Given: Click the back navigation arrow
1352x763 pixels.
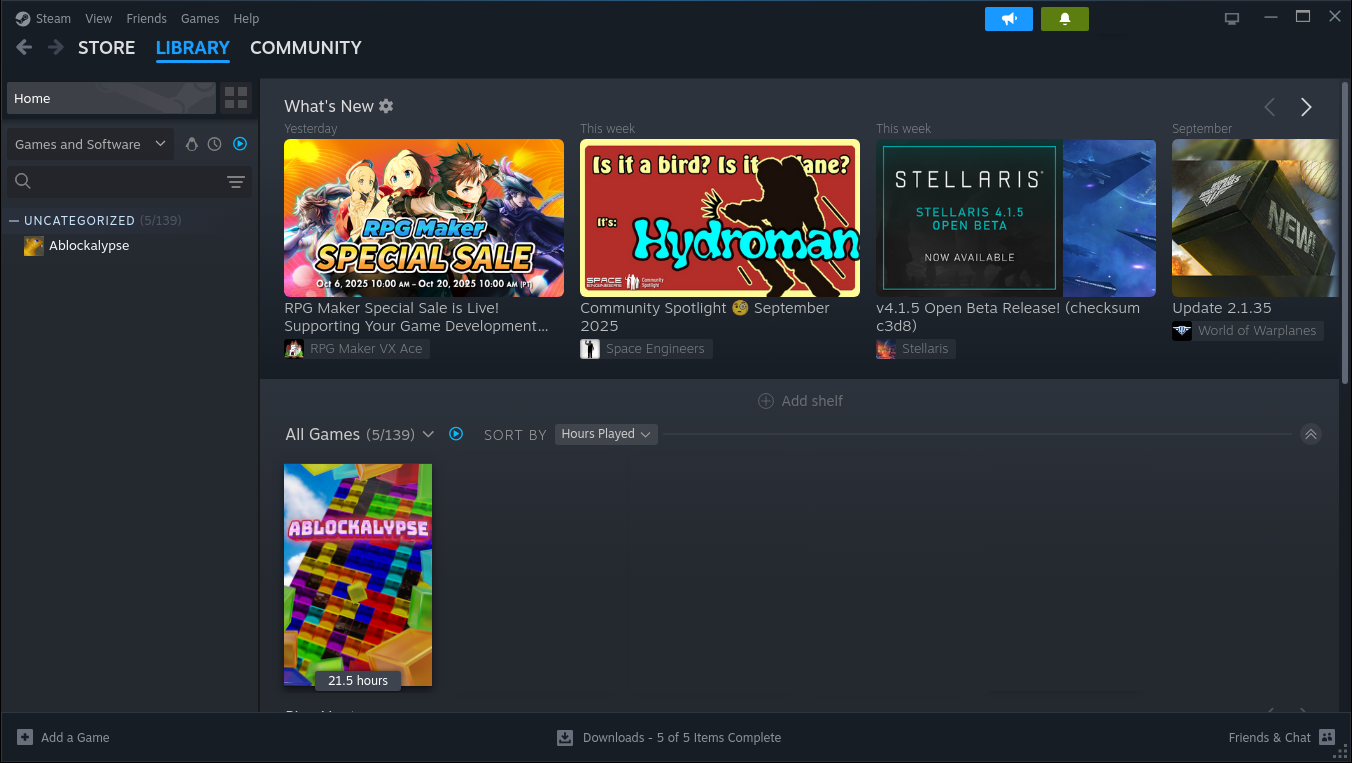Looking at the screenshot, I should click(x=24, y=47).
